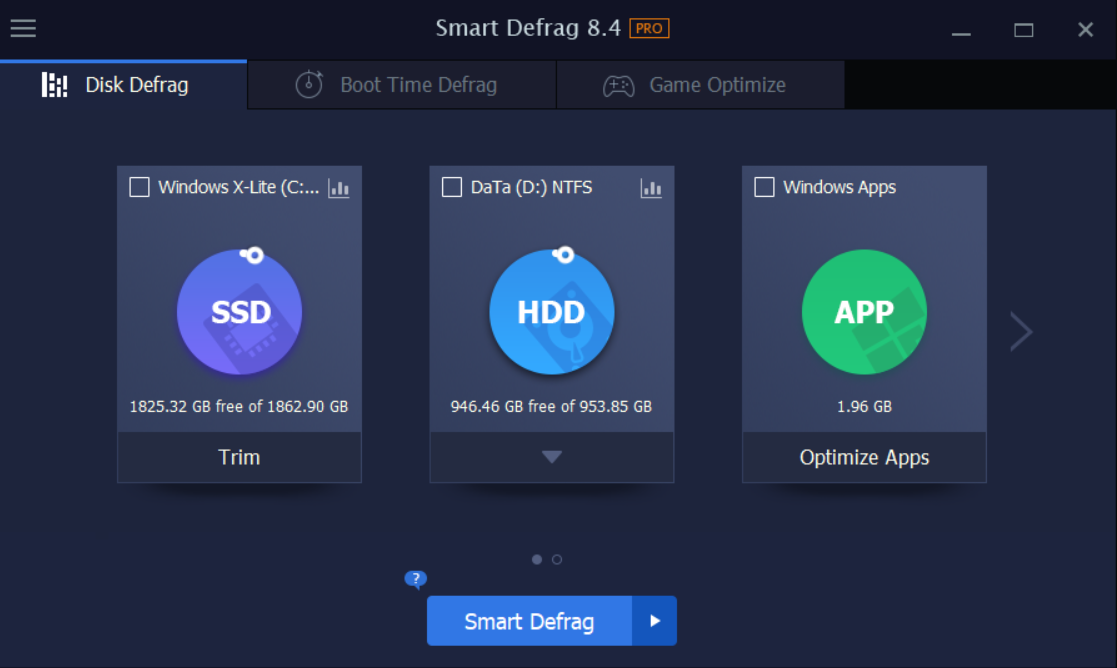Open disk chart for Windows X-Lite drive
Screen dimensions: 1117x668
(x=338, y=188)
